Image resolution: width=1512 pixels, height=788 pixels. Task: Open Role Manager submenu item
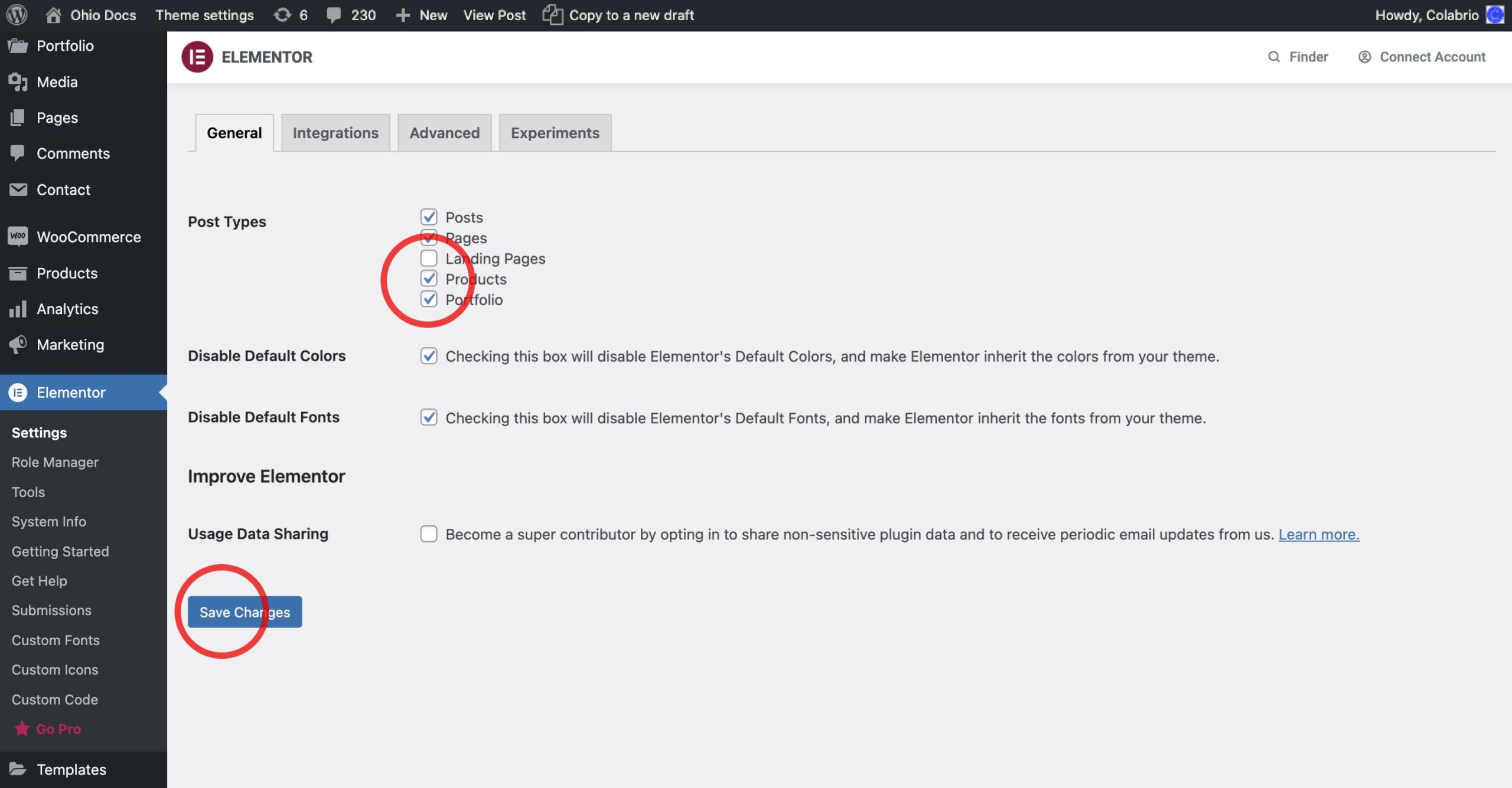point(55,462)
